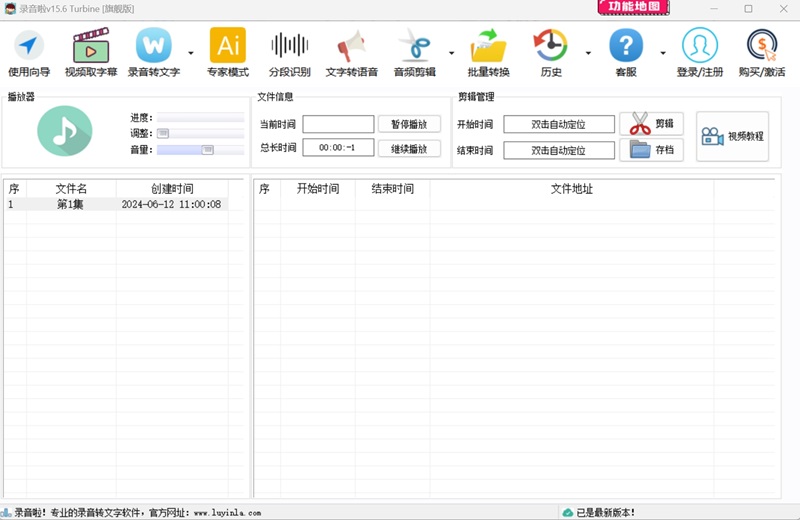Viewport: 800px width, 520px height.
Task: Launch the 文字转语音 text-to-speech tool
Action: pos(352,52)
